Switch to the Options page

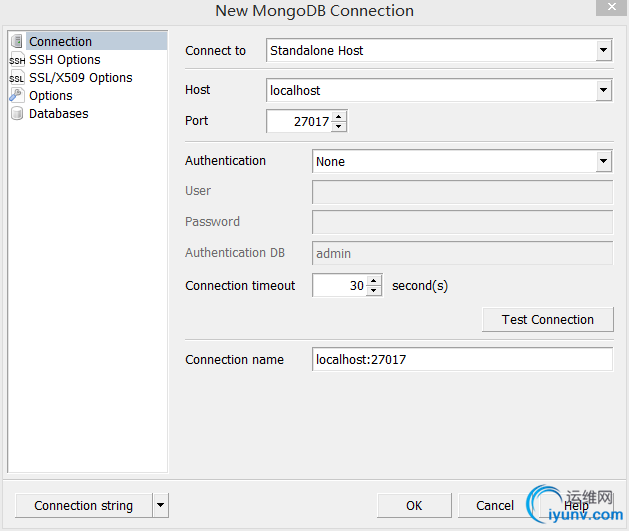[51, 95]
